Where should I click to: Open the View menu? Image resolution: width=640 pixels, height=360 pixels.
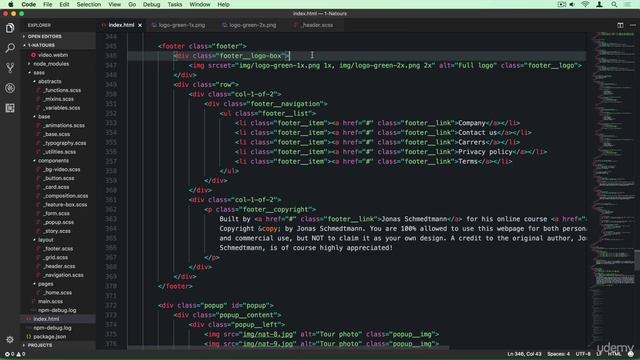[115, 4]
